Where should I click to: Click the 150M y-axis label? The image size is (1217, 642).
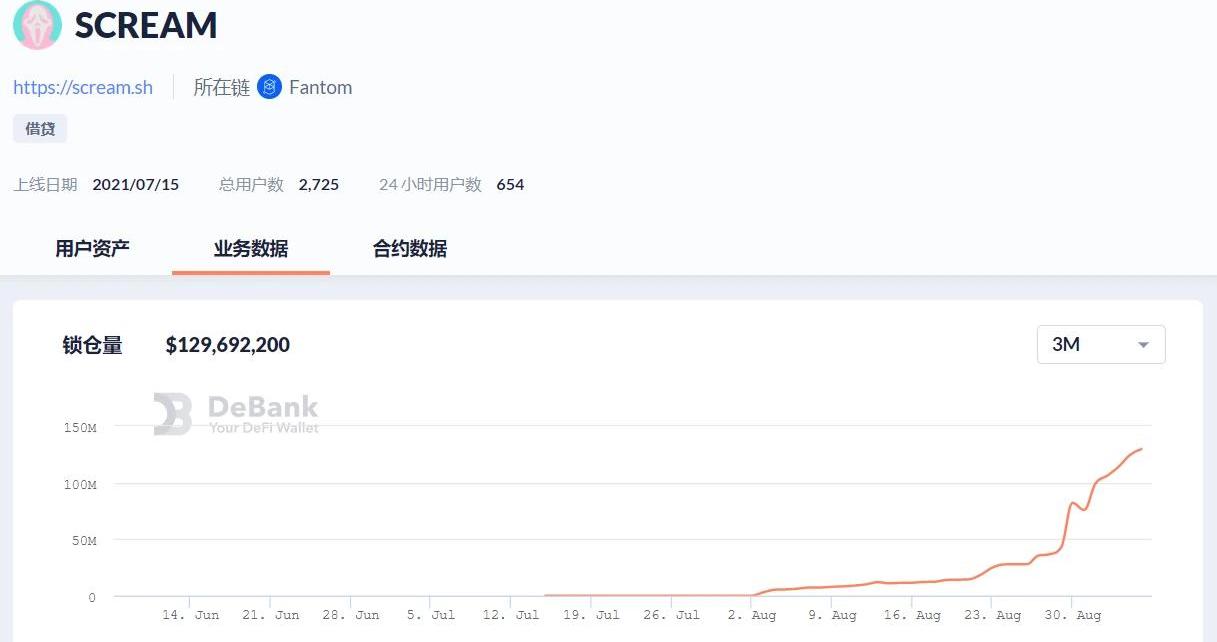(x=79, y=427)
